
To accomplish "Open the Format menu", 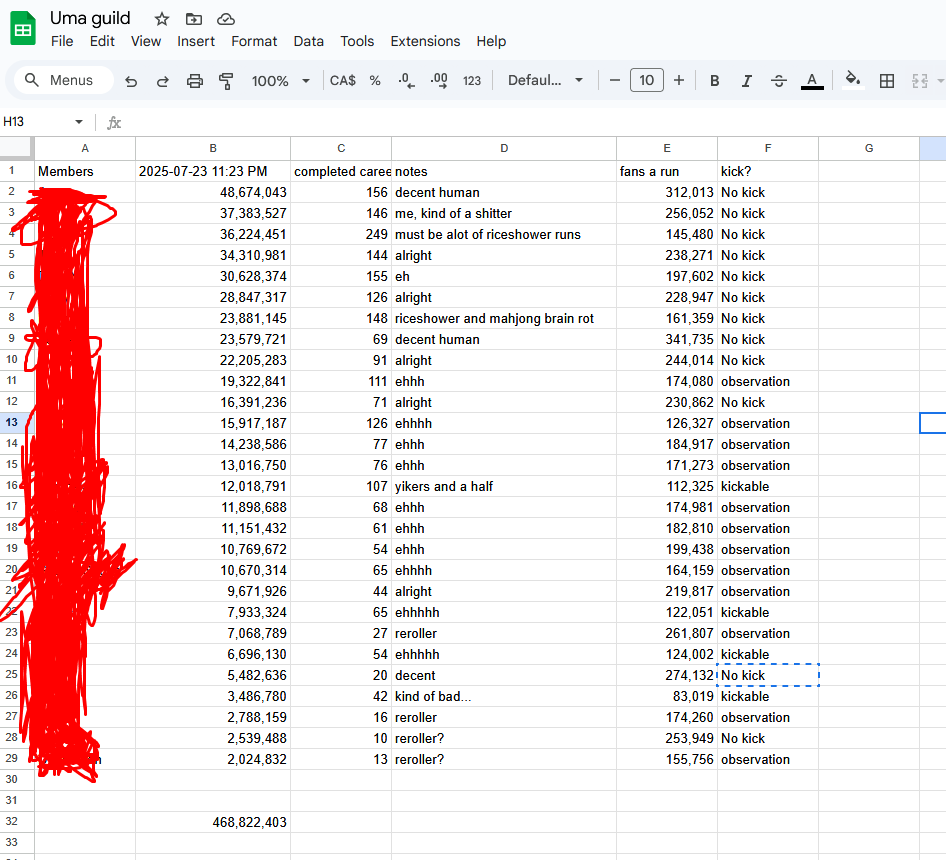I will click(x=254, y=41).
